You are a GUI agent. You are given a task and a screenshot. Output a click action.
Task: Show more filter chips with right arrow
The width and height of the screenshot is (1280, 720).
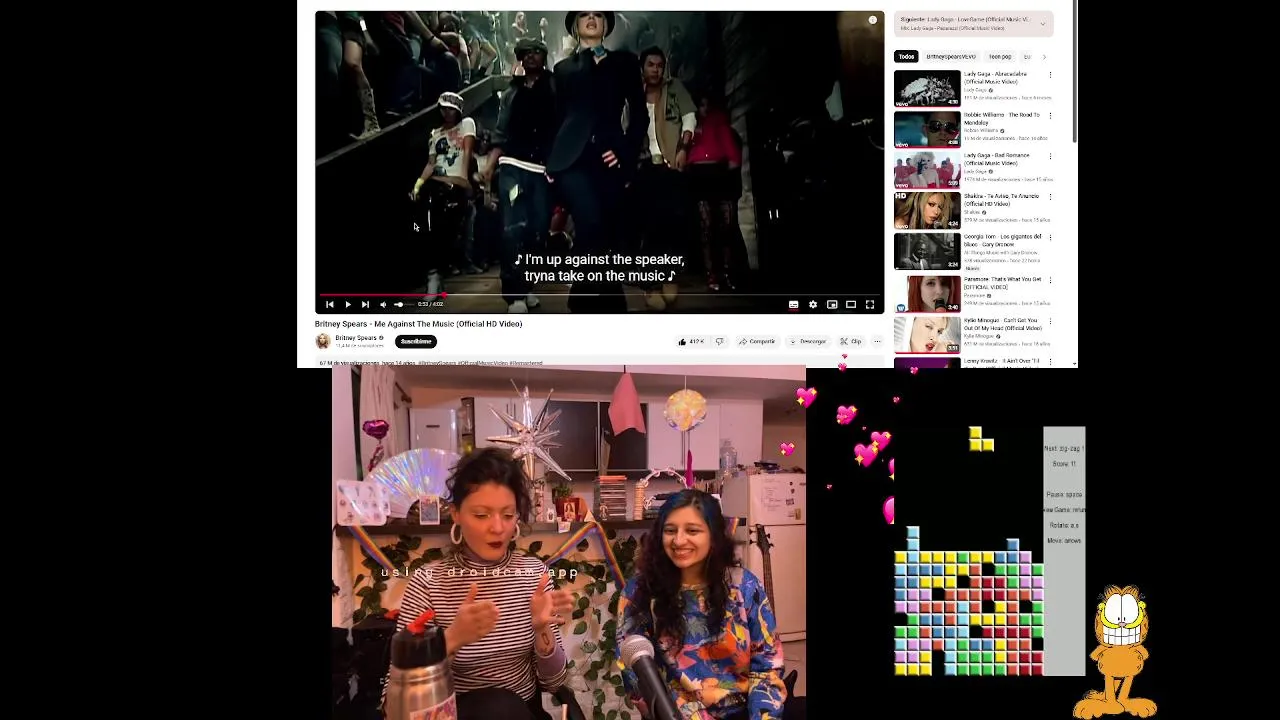point(1044,57)
